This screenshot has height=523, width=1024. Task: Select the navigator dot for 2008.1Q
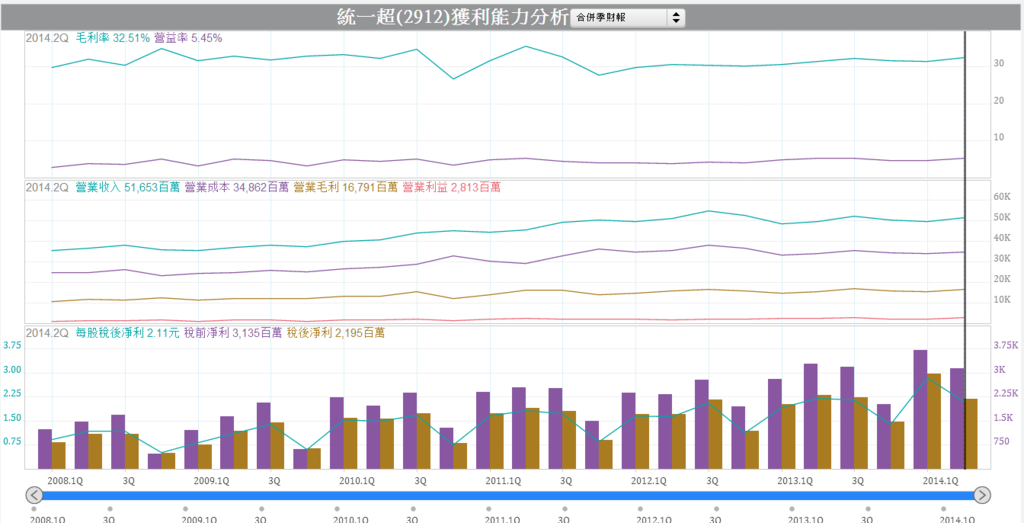tap(33, 509)
